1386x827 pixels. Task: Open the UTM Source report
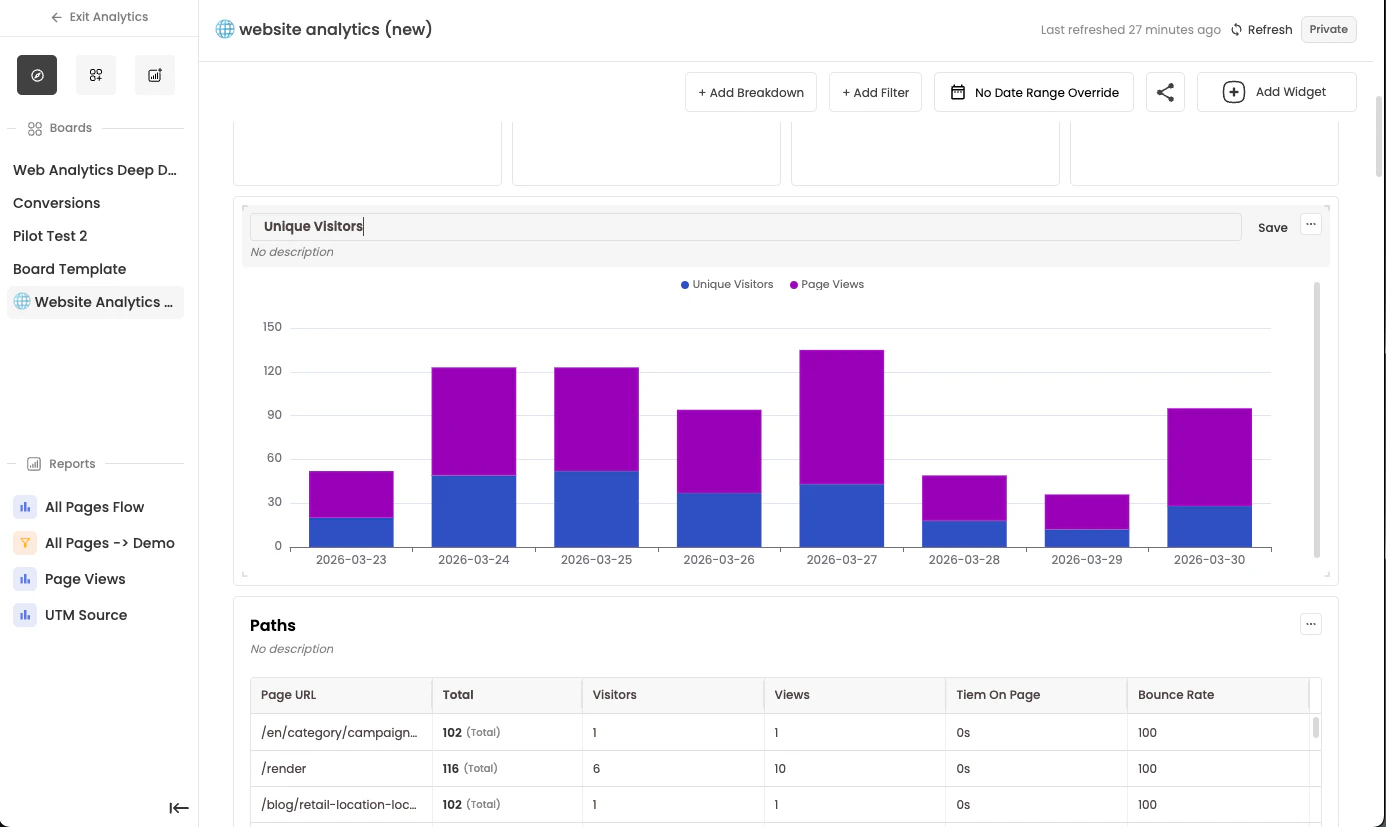[x=86, y=615]
